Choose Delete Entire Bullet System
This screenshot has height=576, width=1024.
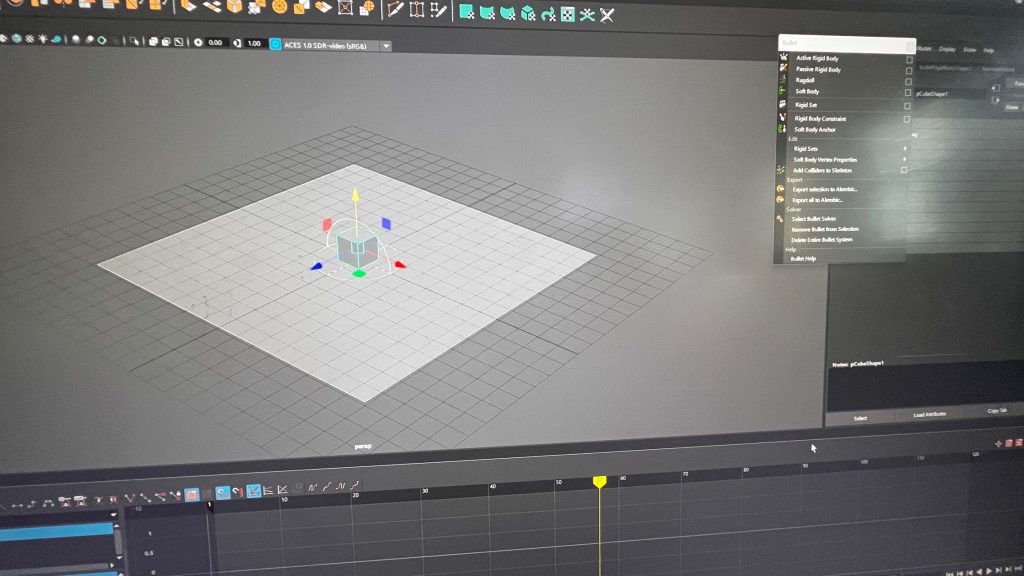pos(822,240)
